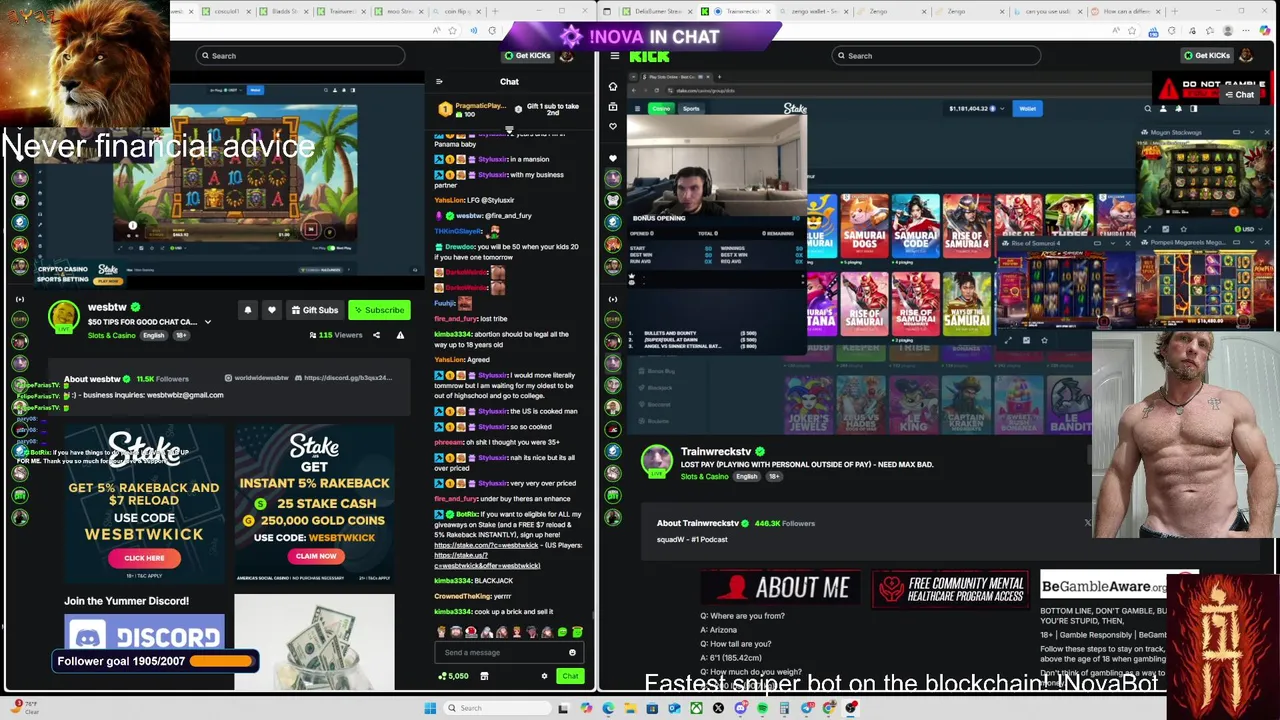Click the Trainwreckstv channel avatar
Viewport: 1280px width, 720px height.
pos(656,461)
